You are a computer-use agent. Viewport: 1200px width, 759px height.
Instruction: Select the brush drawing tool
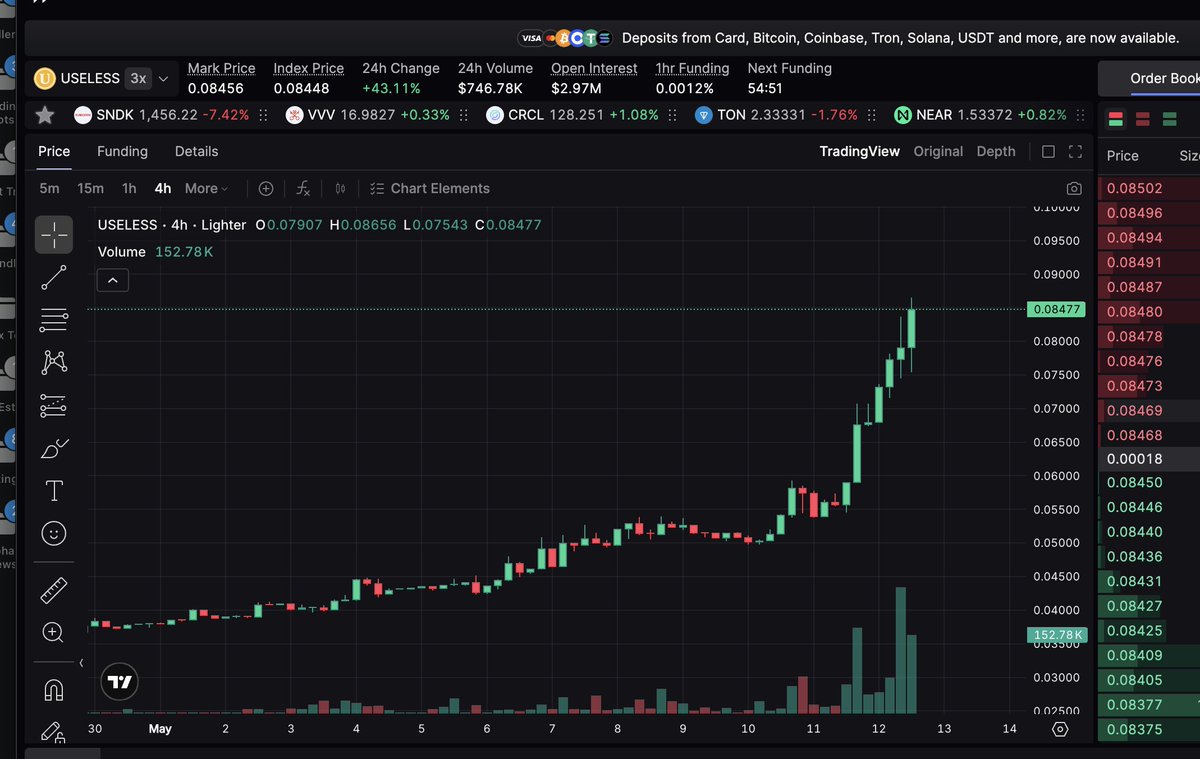tap(54, 448)
